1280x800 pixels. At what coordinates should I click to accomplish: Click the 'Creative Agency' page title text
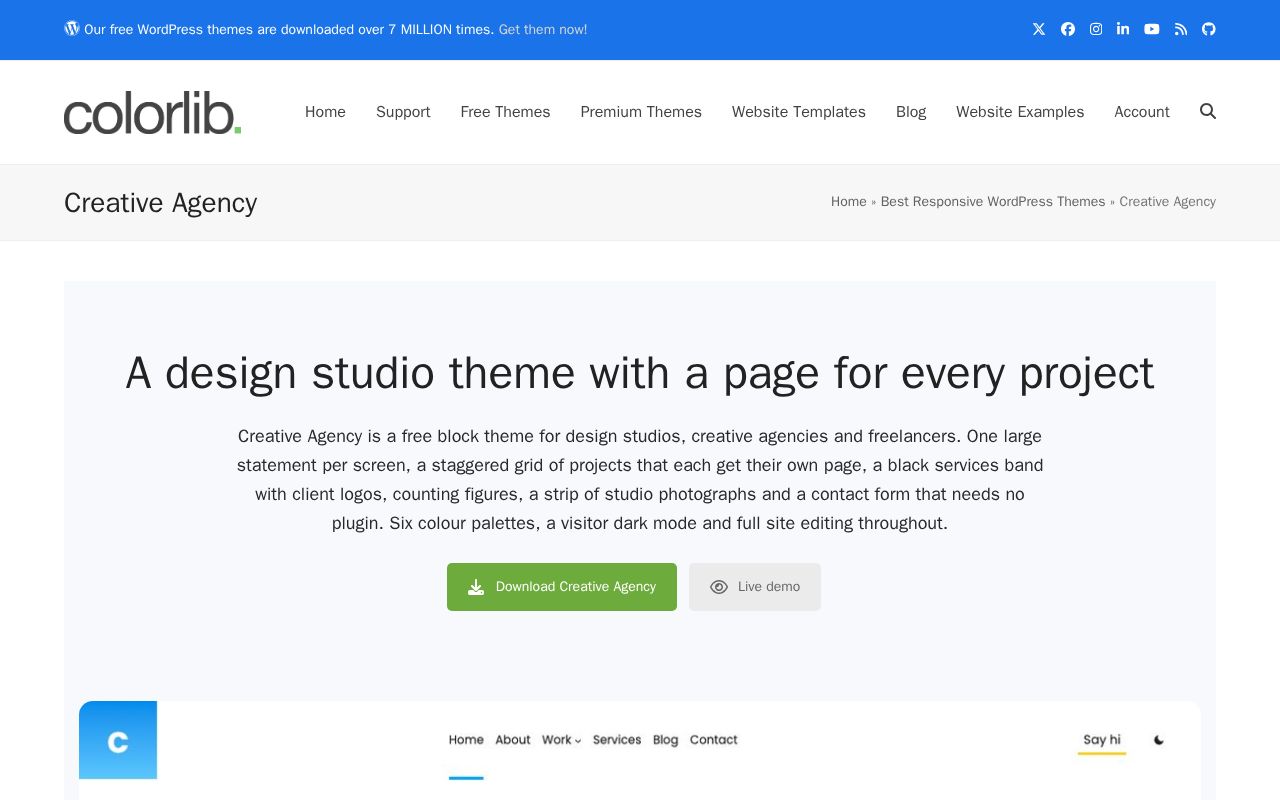pyautogui.click(x=160, y=203)
